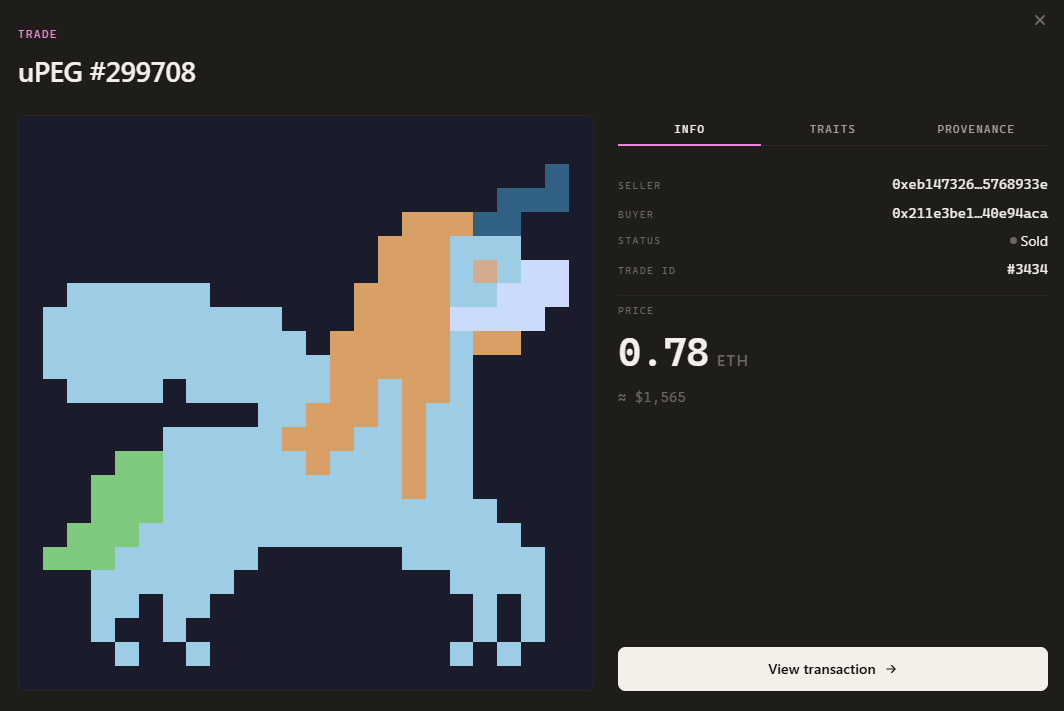Image resolution: width=1064 pixels, height=711 pixels.
Task: Click the pixel unicorn artwork image
Action: pyautogui.click(x=306, y=403)
